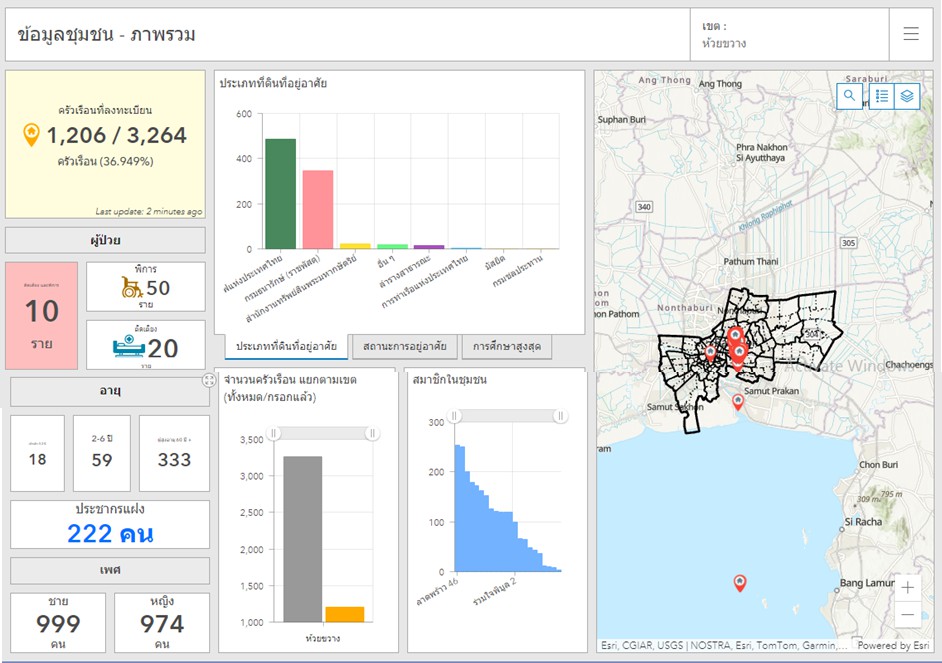Open the map layers stack icon
The width and height of the screenshot is (942, 663).
[907, 96]
